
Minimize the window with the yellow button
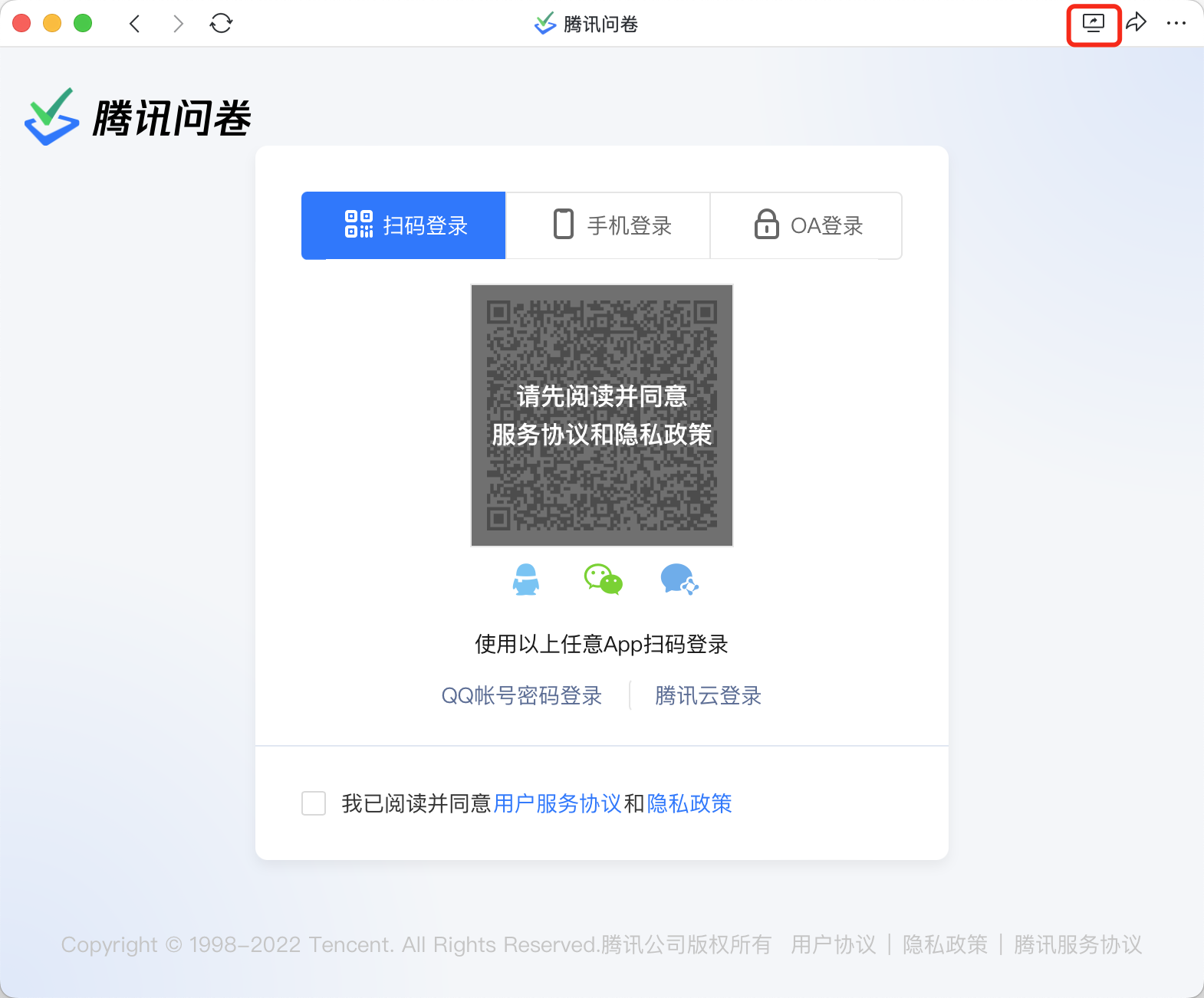[x=52, y=23]
